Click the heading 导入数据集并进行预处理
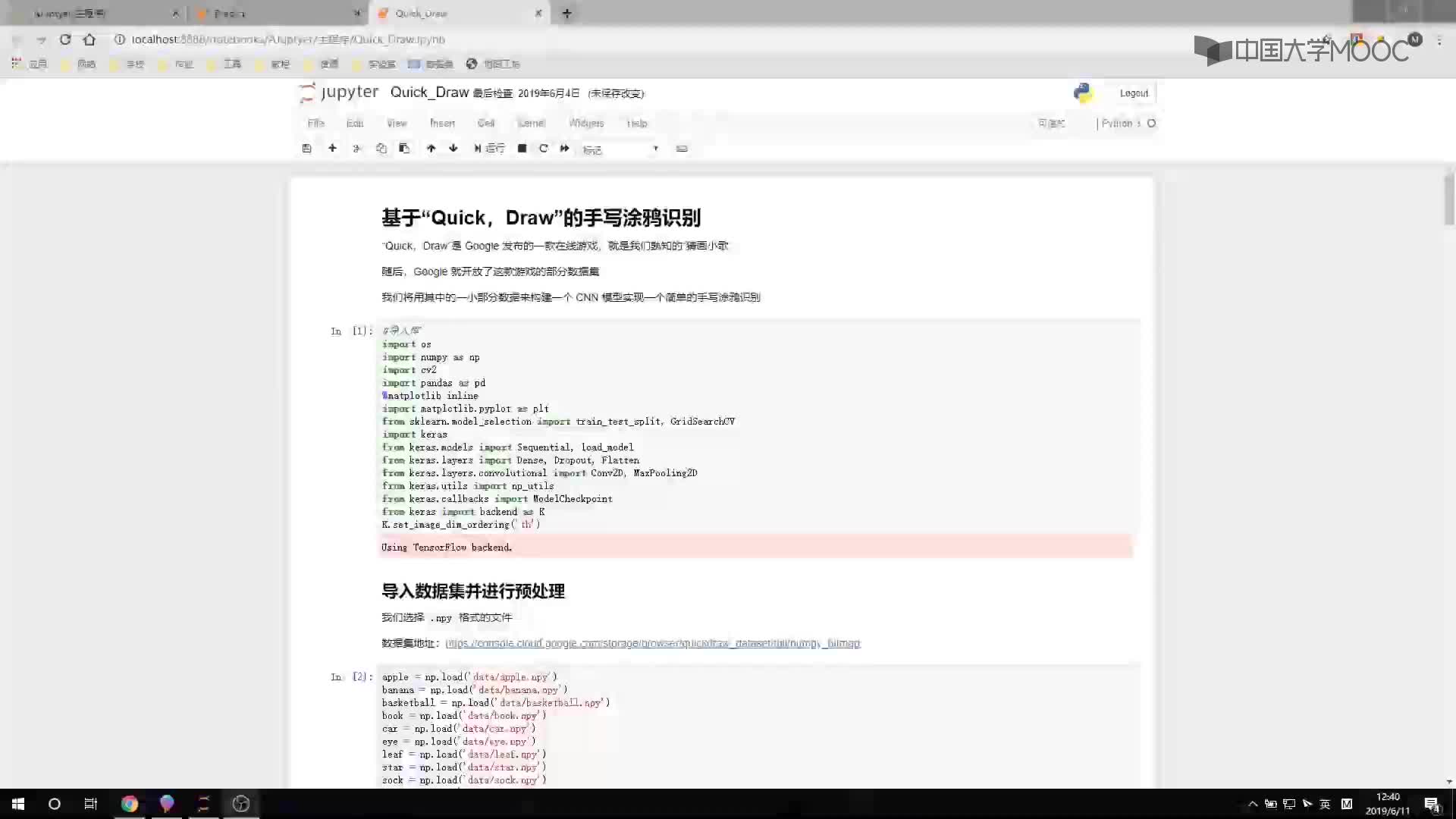The image size is (1456, 819). point(473,591)
